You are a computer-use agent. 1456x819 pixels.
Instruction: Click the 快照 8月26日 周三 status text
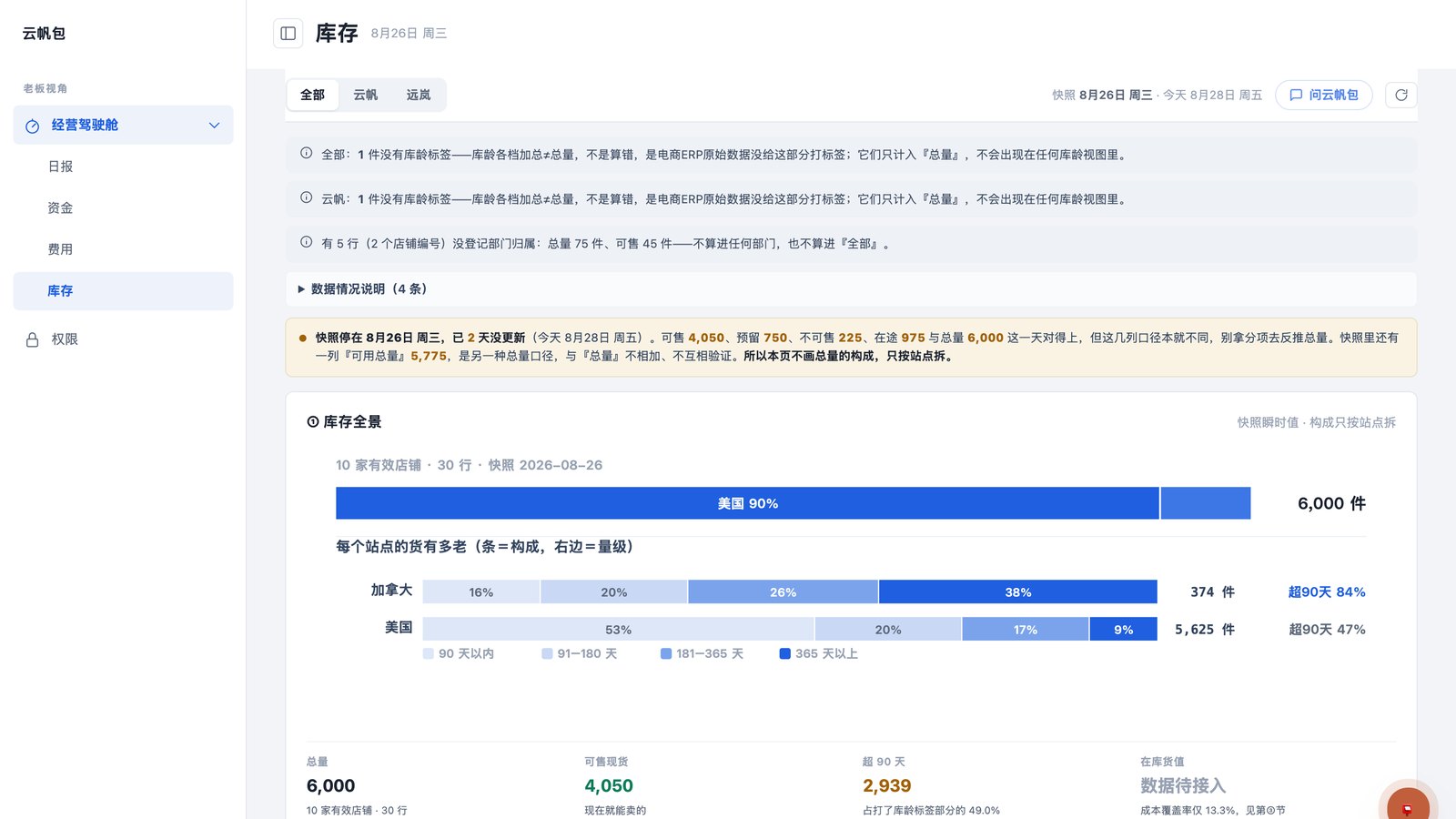pyautogui.click(x=1102, y=95)
